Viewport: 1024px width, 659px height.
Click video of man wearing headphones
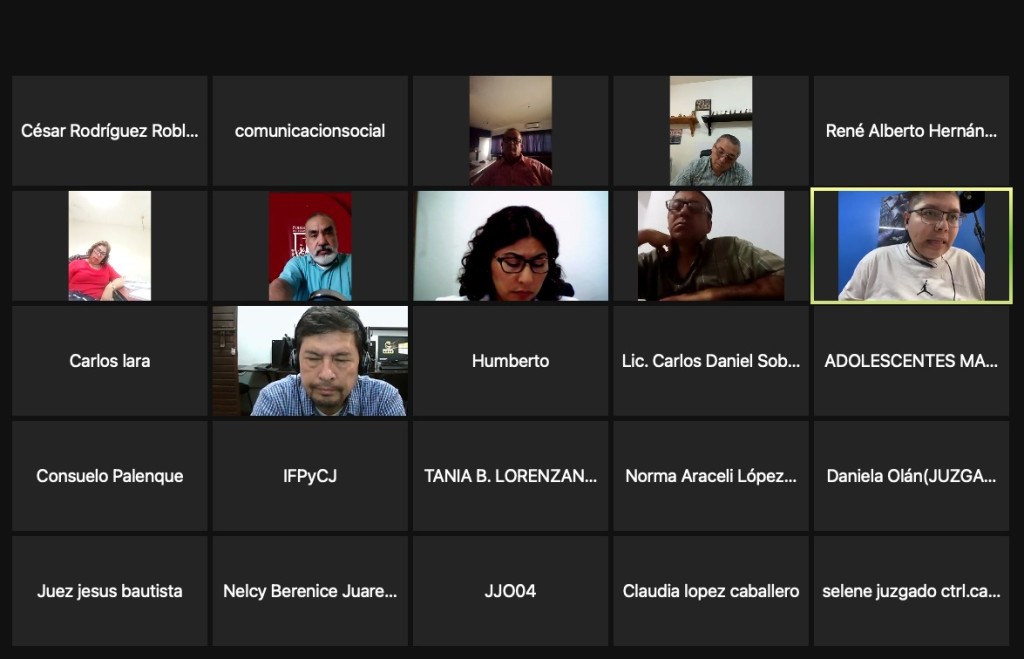click(310, 361)
